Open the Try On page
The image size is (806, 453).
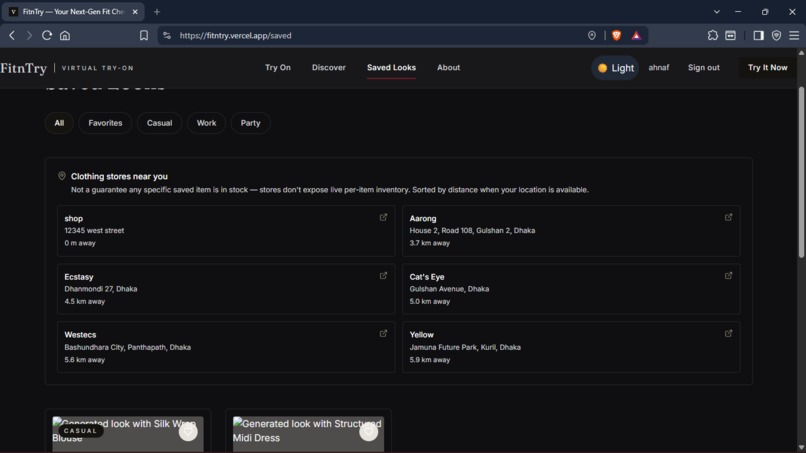point(278,68)
